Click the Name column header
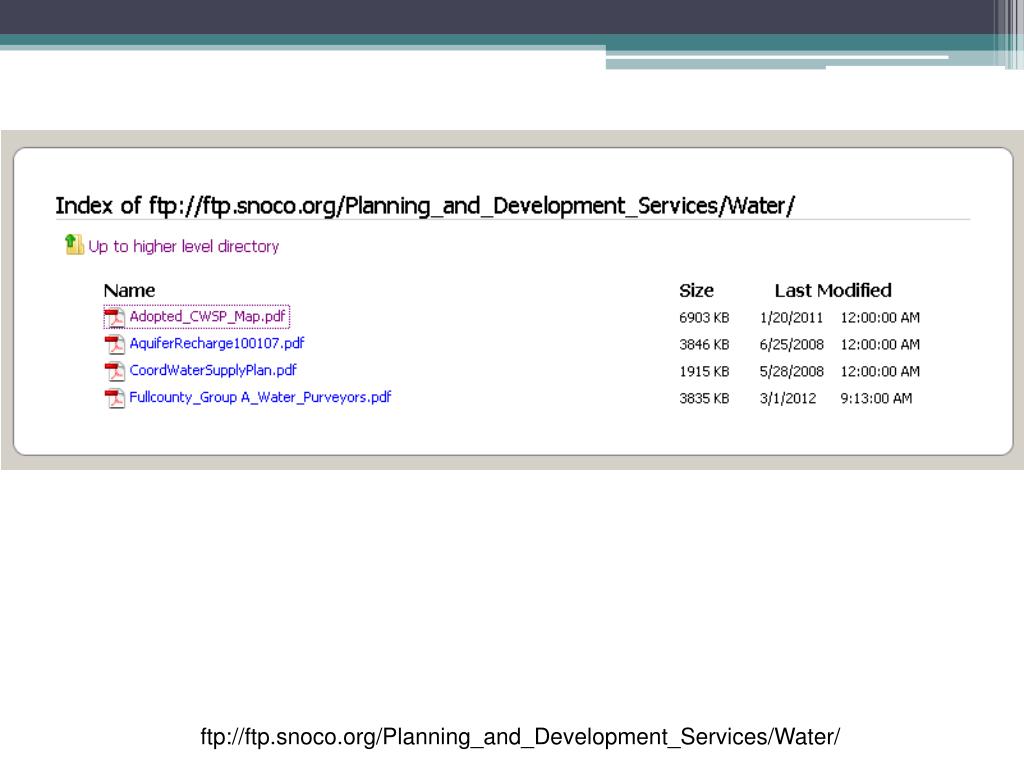The width and height of the screenshot is (1024, 768). pos(129,291)
